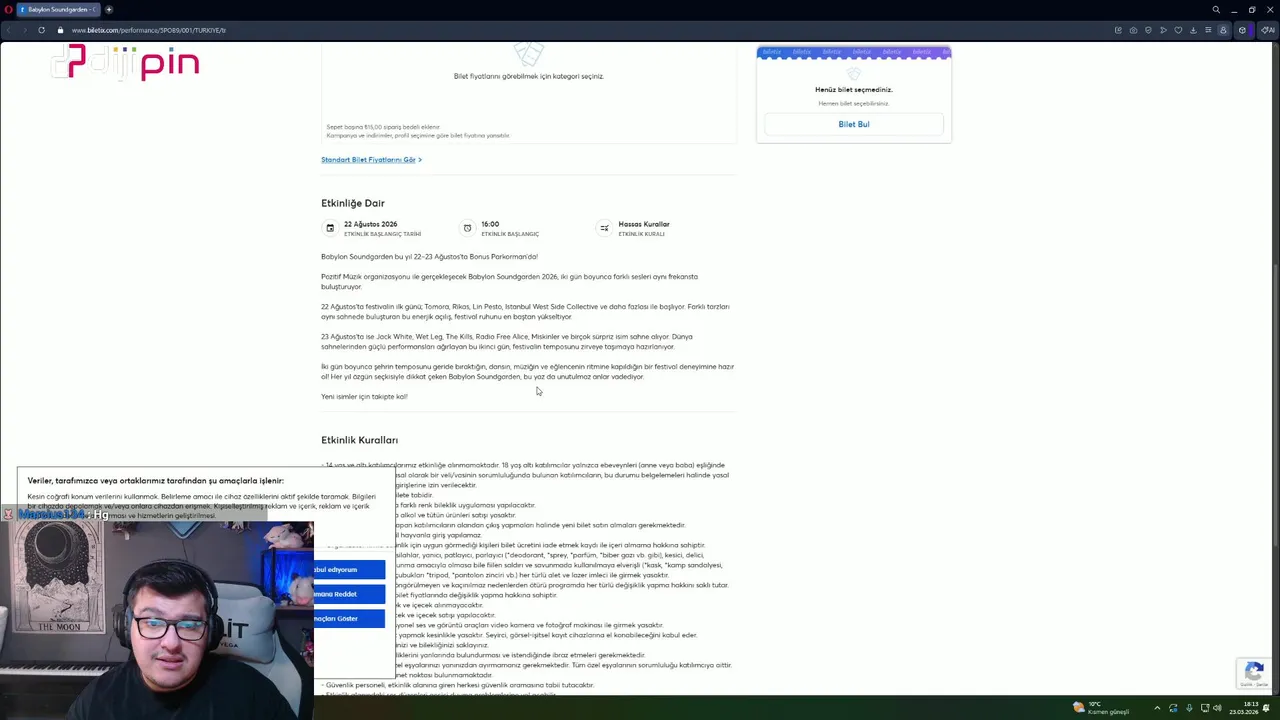
Task: Click the reCAPTCHA badge
Action: (x=1255, y=673)
